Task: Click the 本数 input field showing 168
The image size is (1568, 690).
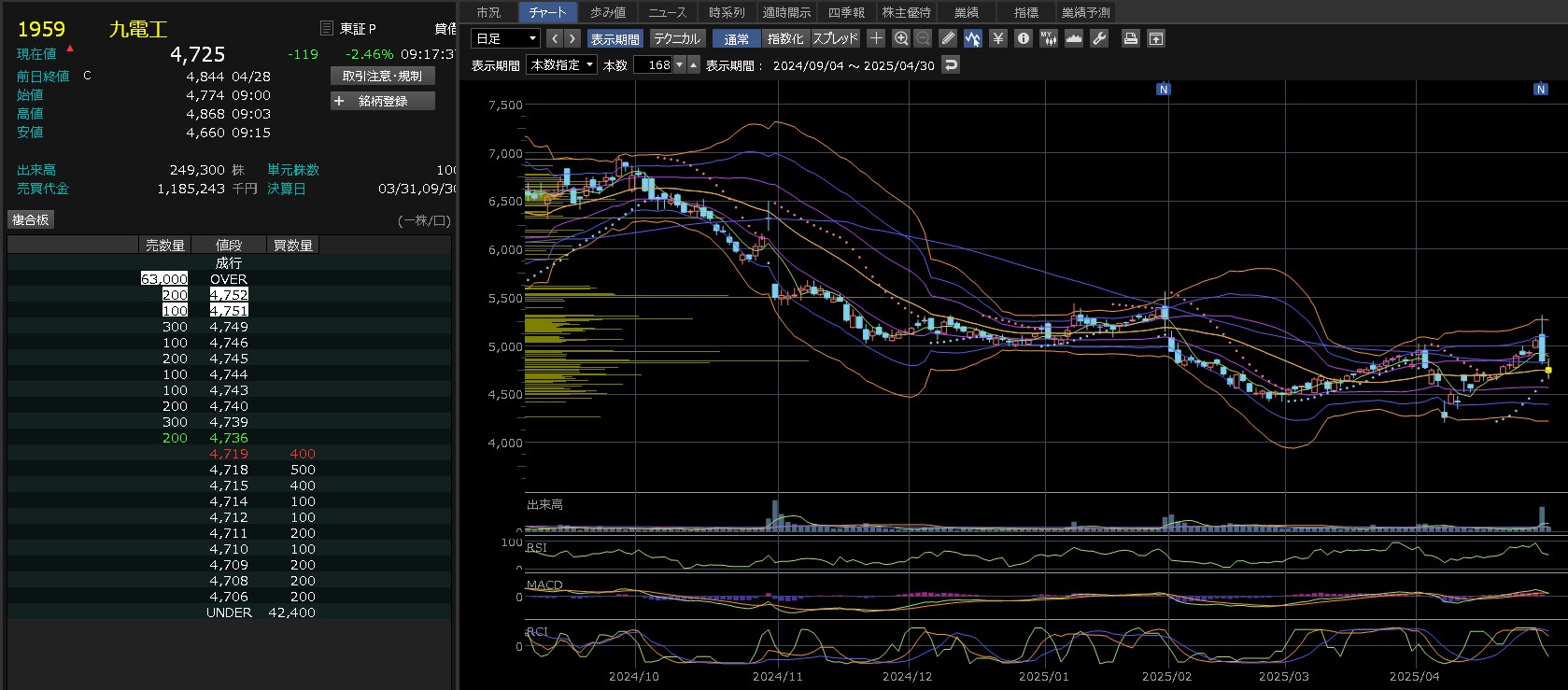Action: [x=653, y=64]
